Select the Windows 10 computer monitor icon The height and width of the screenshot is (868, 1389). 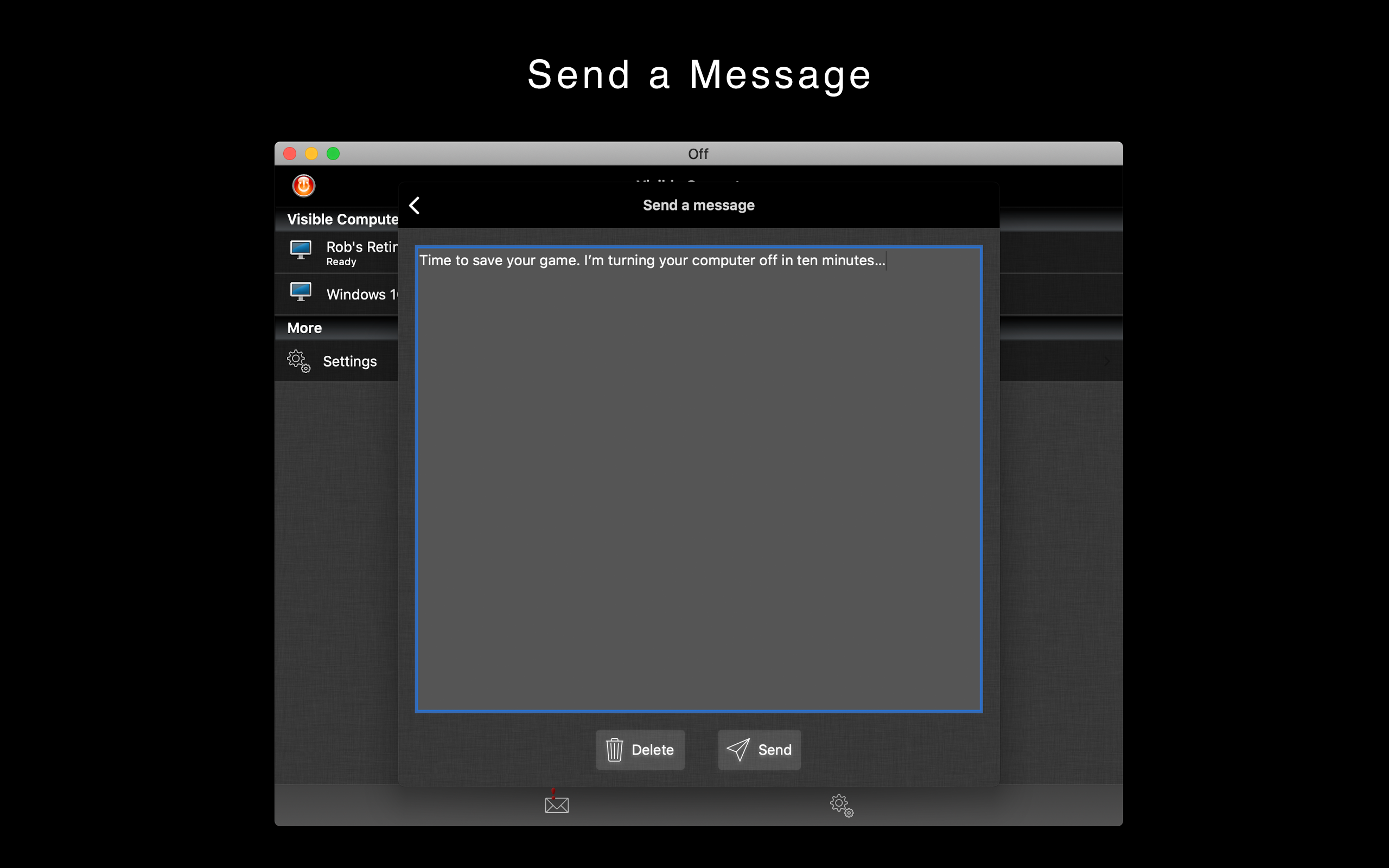click(301, 292)
